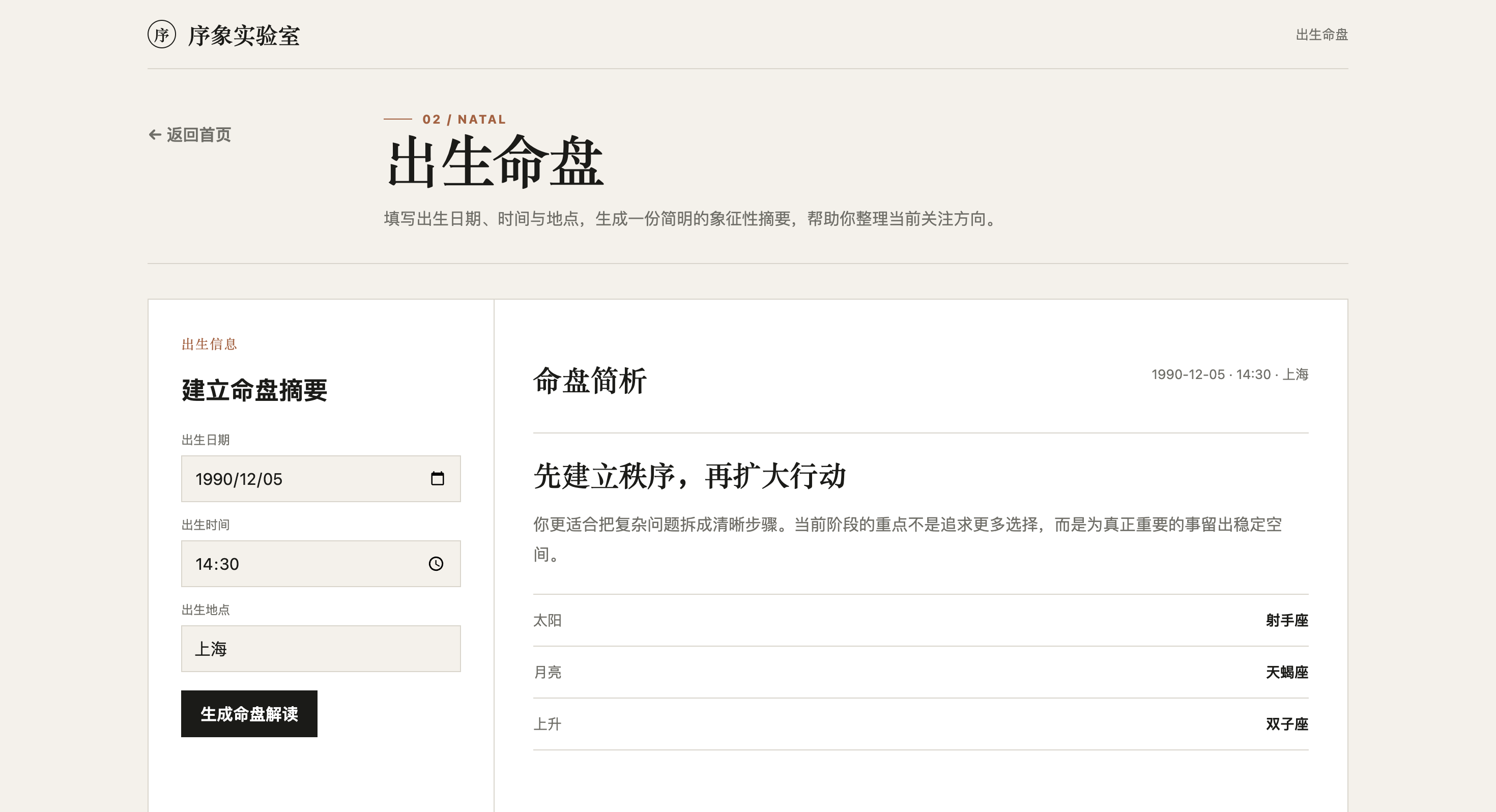Focus the 出生日期 date input 1990/12/05
Image resolution: width=1496 pixels, height=812 pixels.
[x=321, y=479]
